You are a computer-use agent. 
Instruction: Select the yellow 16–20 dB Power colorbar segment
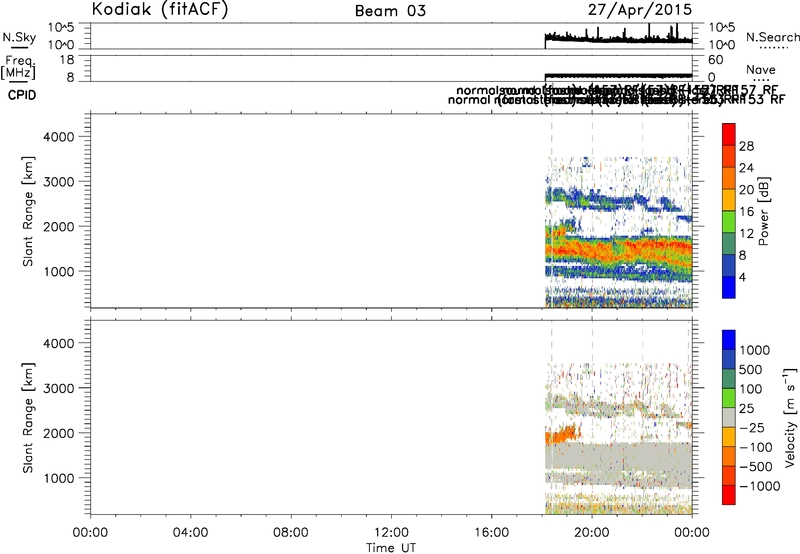pos(729,200)
